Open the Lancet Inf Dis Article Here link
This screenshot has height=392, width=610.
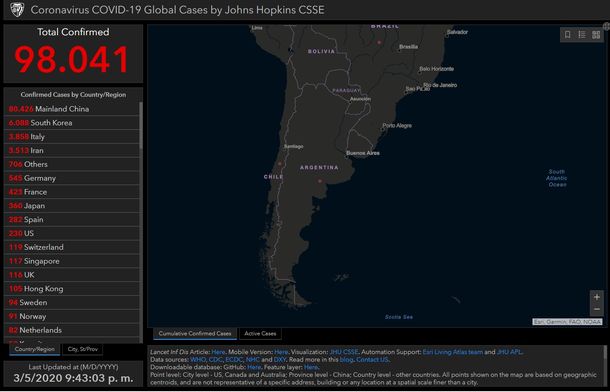point(218,352)
